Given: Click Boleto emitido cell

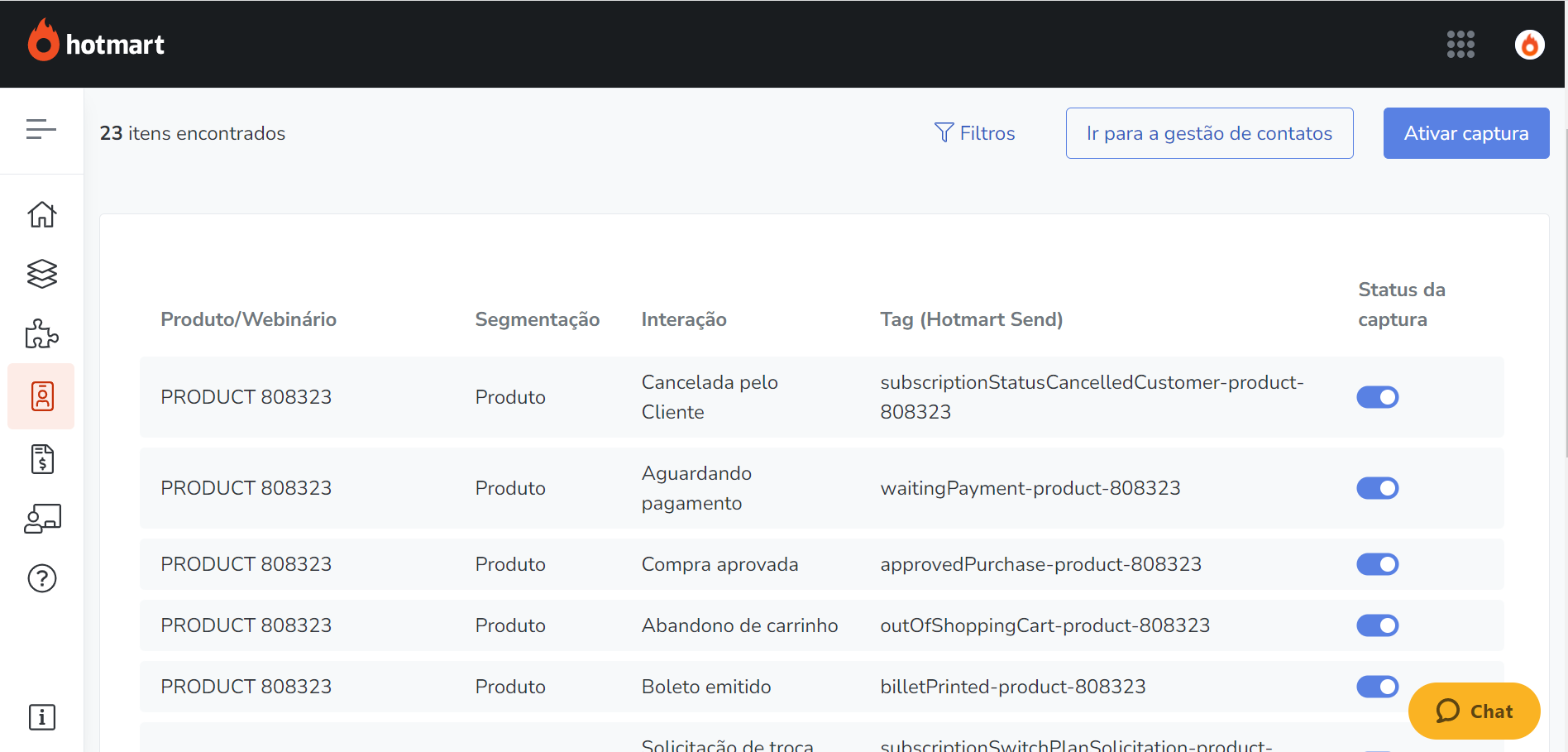Looking at the screenshot, I should 706,687.
